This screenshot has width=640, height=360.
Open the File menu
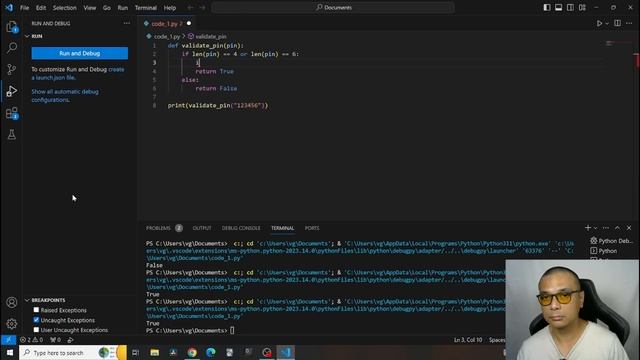[x=24, y=8]
